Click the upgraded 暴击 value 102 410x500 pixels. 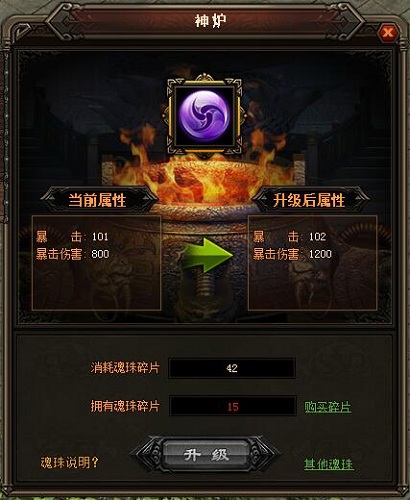(x=317, y=237)
